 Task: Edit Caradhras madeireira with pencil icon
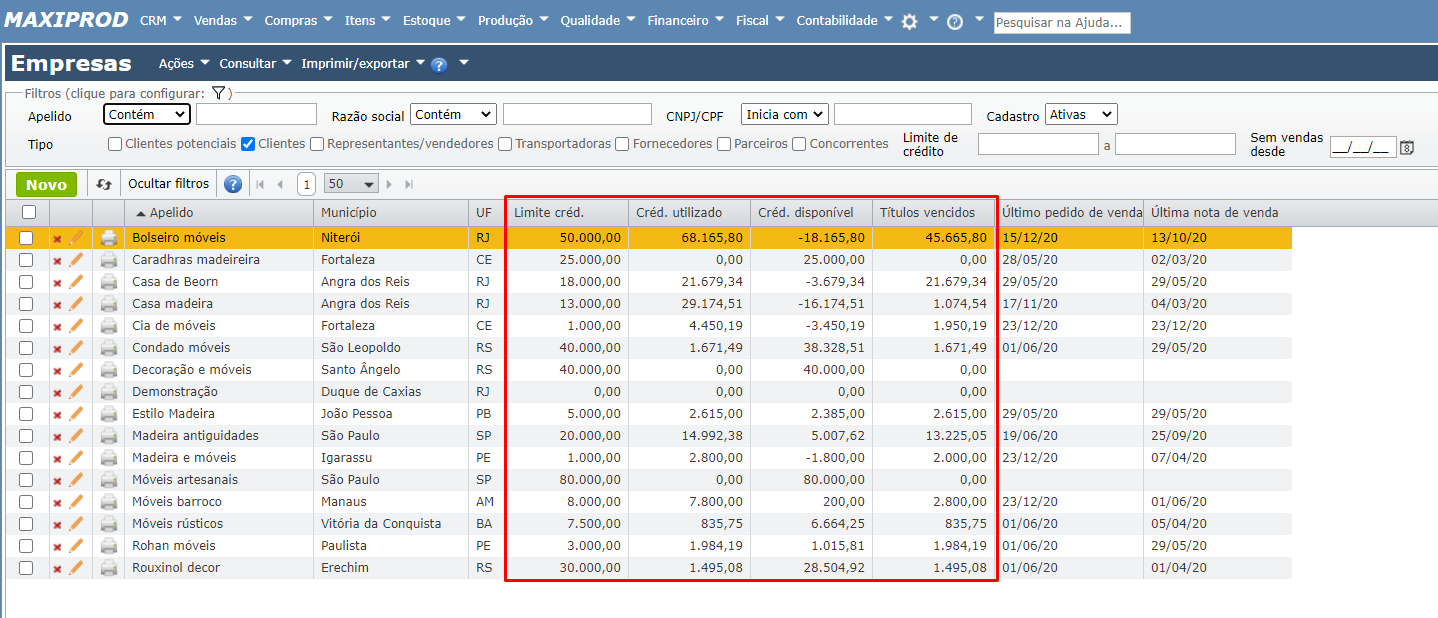click(x=76, y=260)
